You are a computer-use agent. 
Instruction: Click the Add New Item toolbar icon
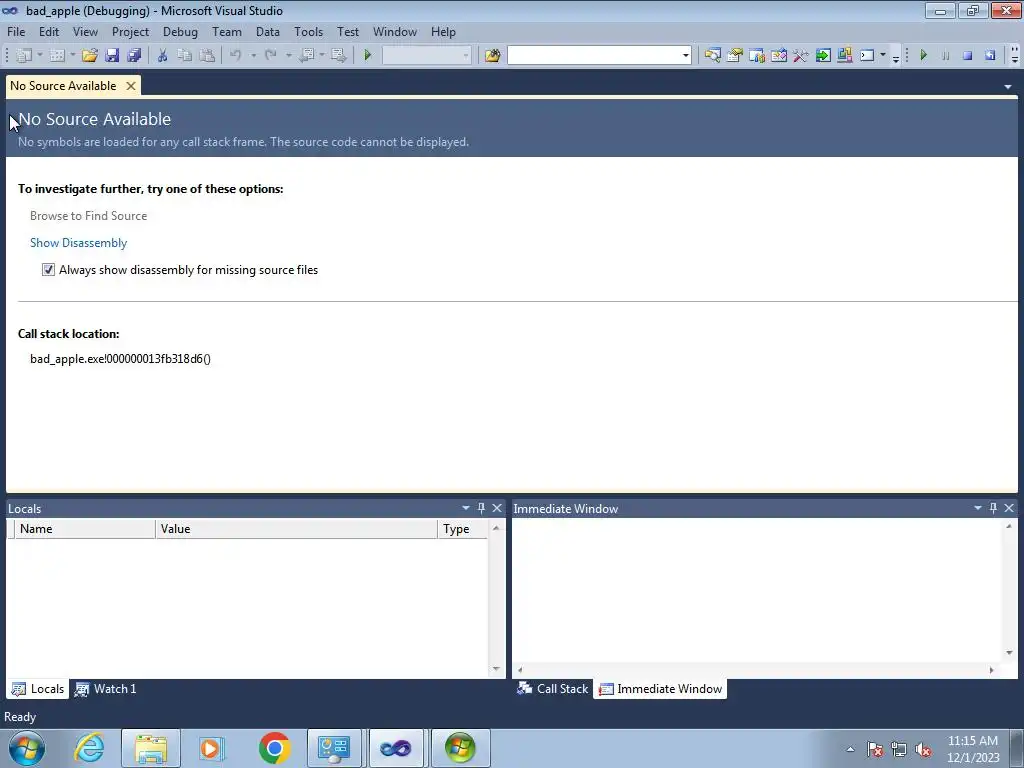tap(57, 56)
